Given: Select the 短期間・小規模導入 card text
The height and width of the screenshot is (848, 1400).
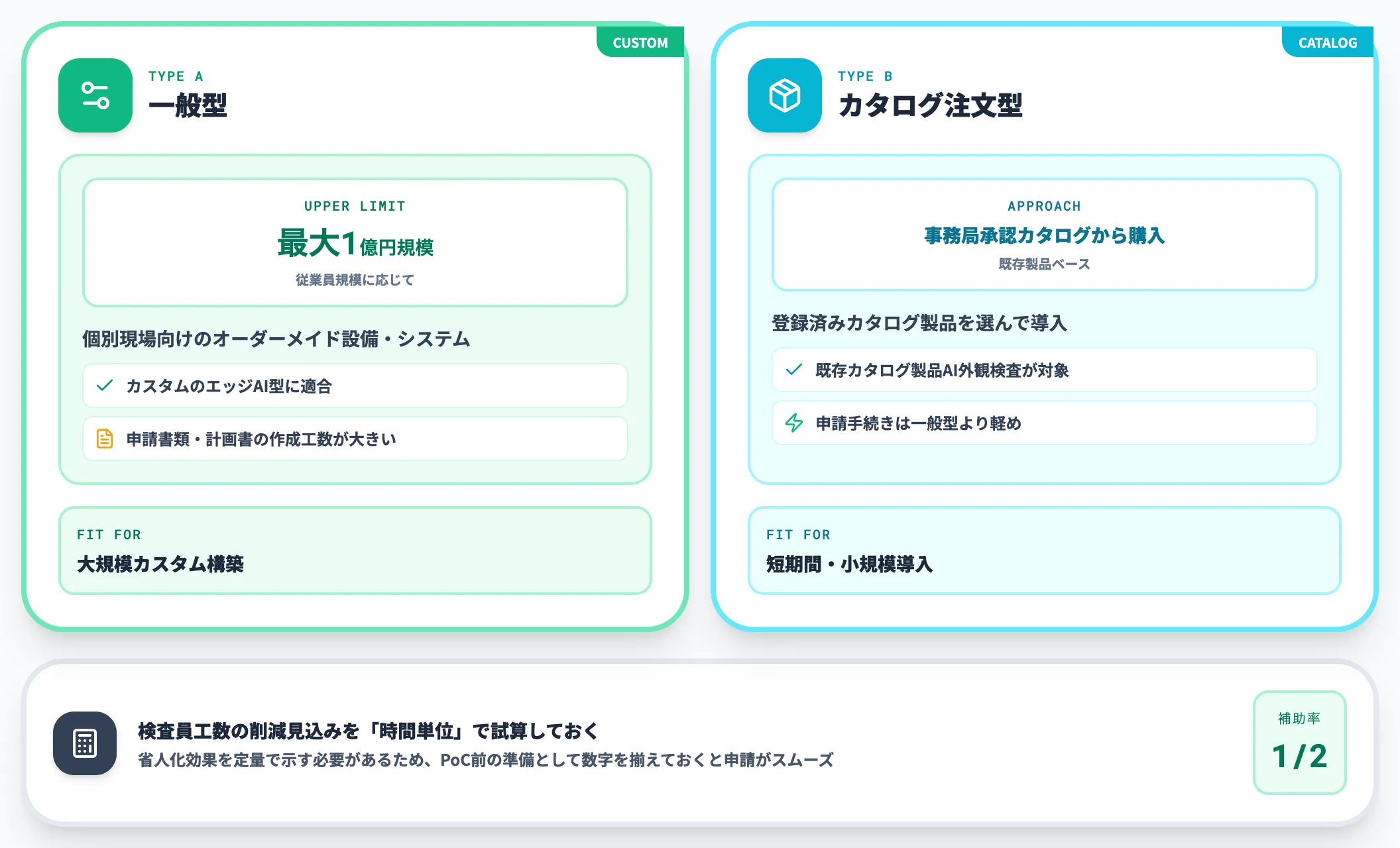Looking at the screenshot, I should click(x=849, y=566).
